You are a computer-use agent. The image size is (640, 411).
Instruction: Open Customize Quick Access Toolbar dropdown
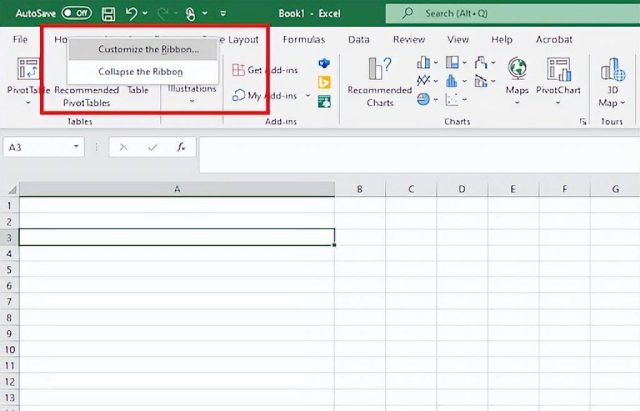[x=223, y=13]
